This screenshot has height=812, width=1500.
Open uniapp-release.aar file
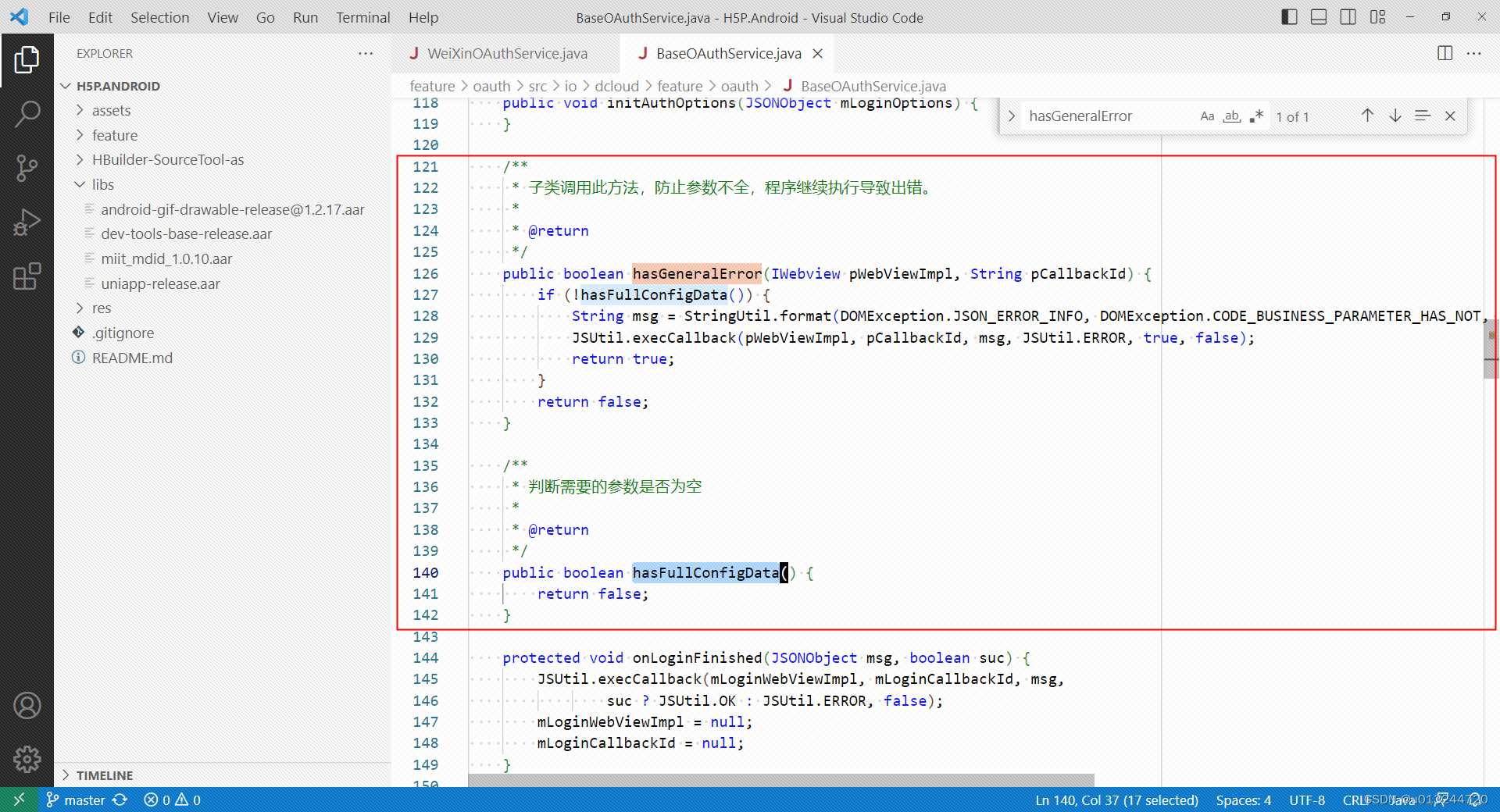tap(223, 283)
